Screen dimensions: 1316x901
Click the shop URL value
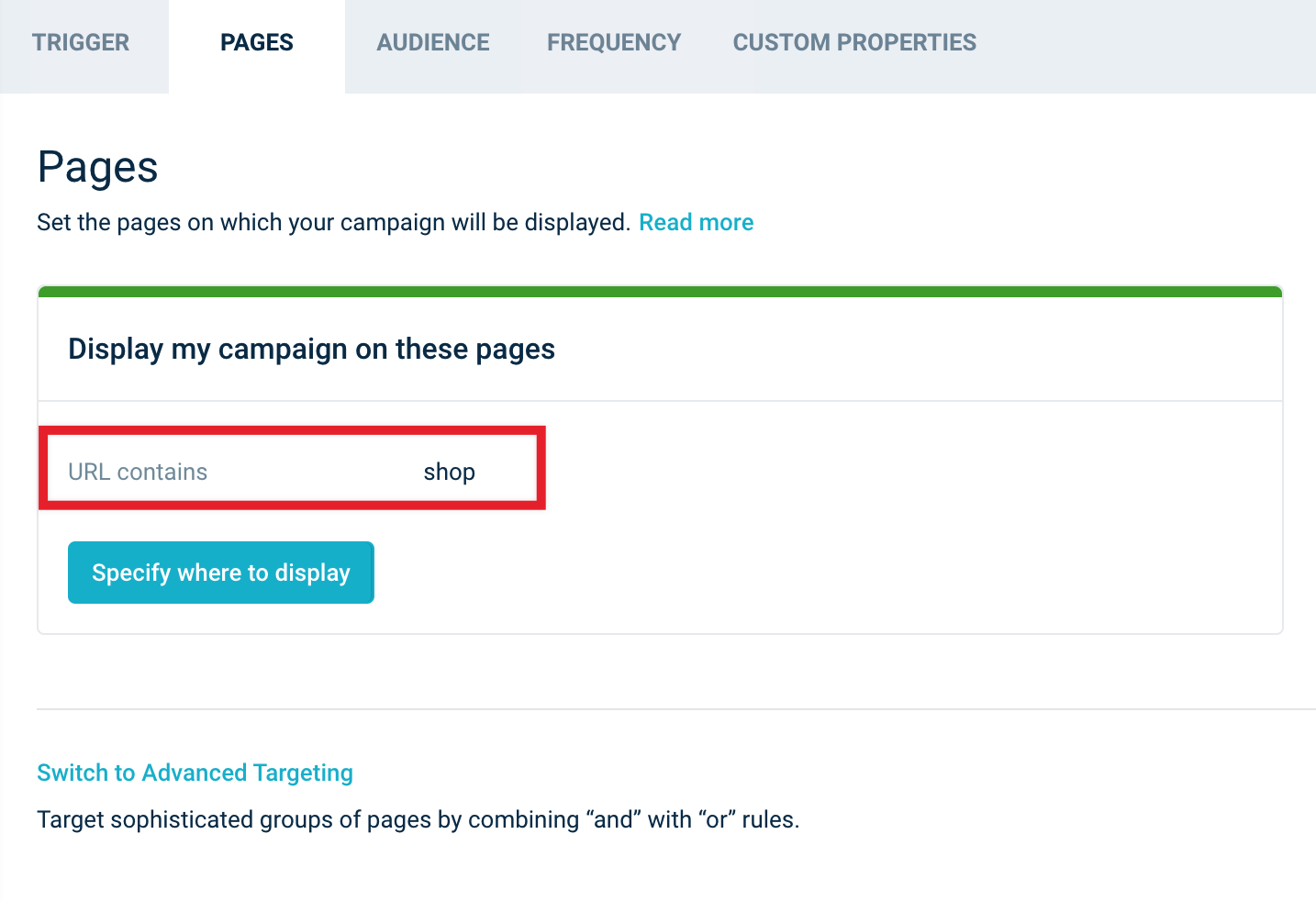point(450,473)
